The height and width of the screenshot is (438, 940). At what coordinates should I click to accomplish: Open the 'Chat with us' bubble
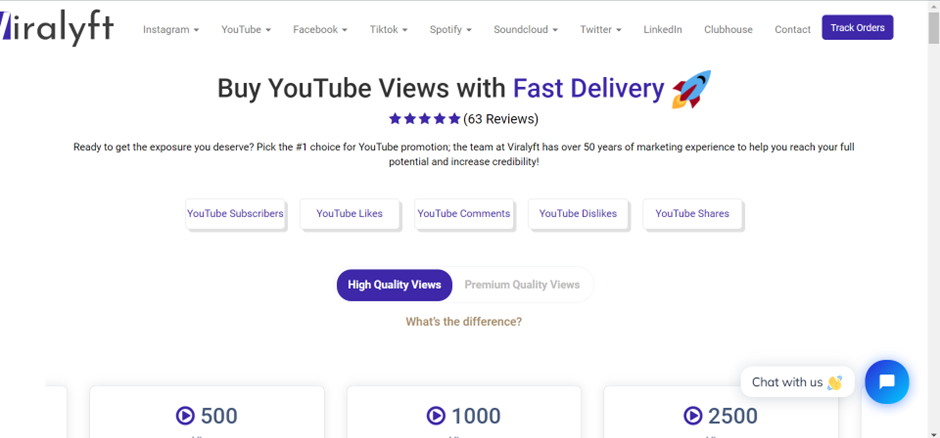pyautogui.click(x=797, y=382)
